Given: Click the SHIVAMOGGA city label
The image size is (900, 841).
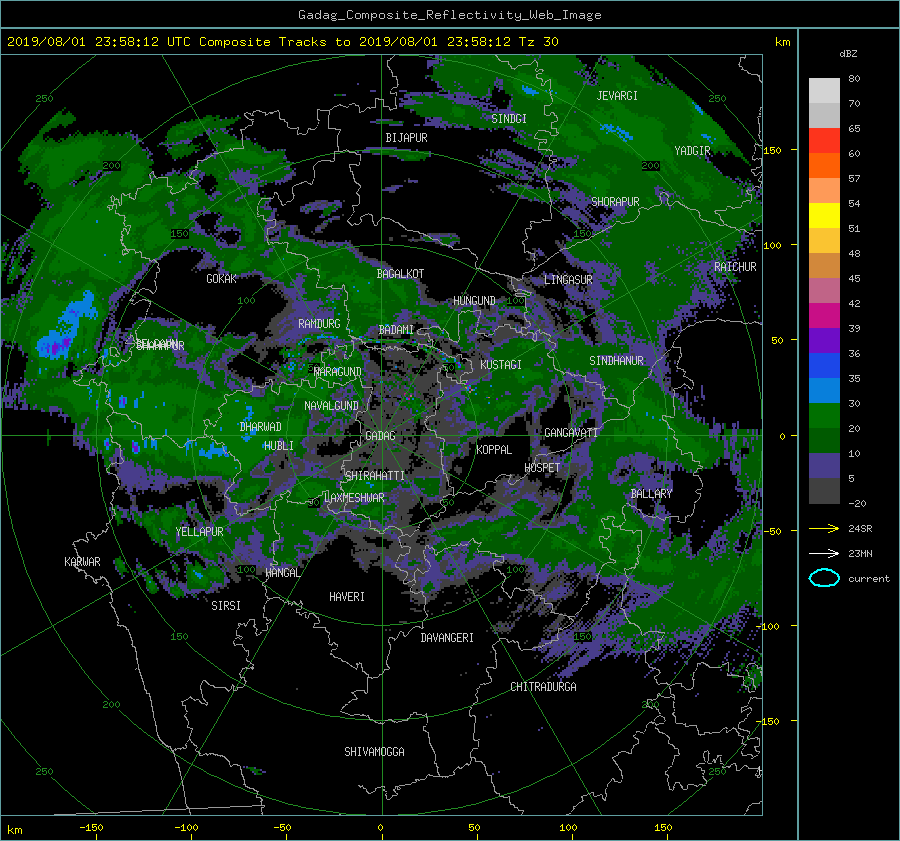Looking at the screenshot, I should coord(374,752).
